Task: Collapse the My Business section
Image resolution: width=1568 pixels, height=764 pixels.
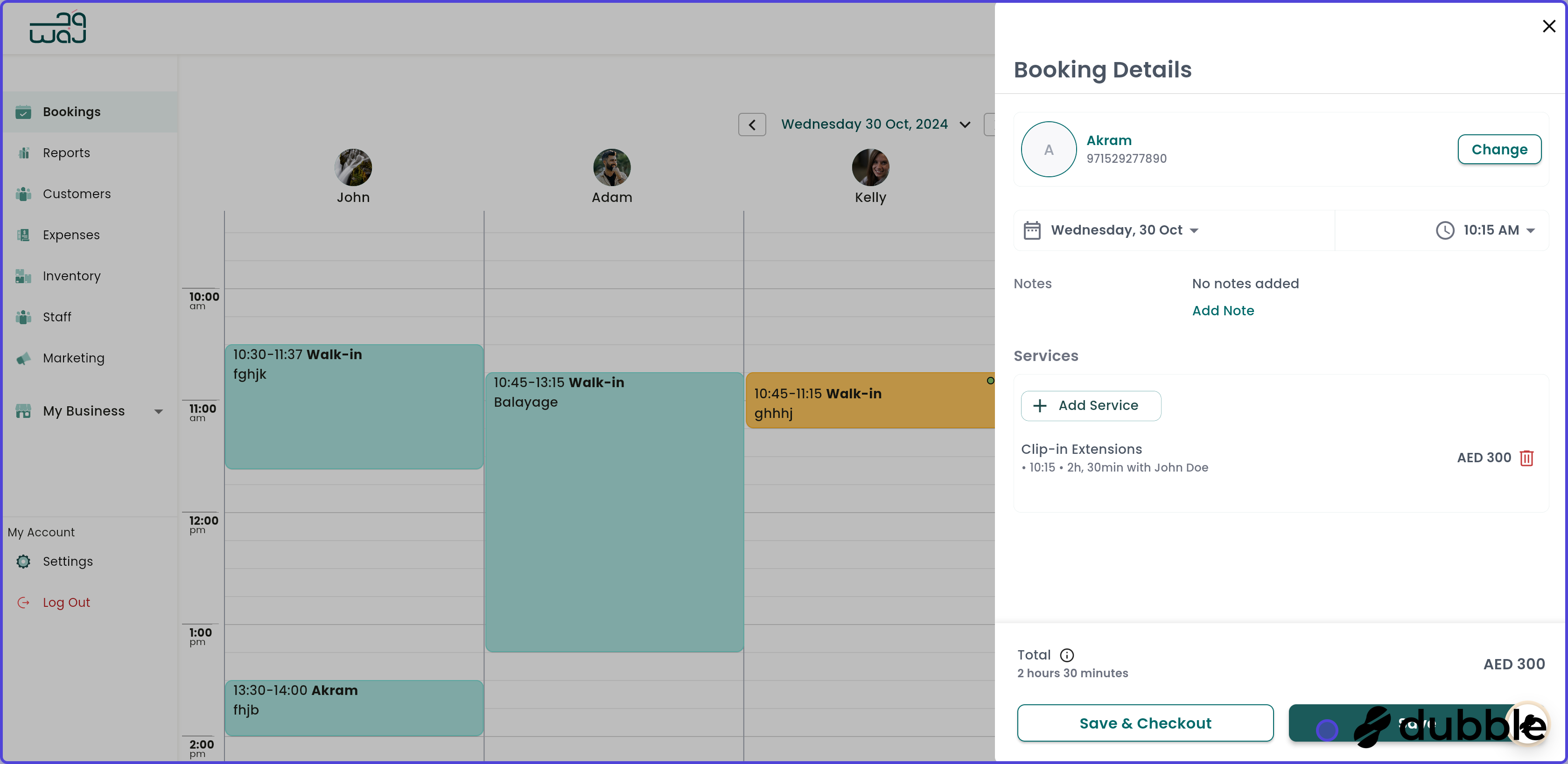Action: click(159, 411)
